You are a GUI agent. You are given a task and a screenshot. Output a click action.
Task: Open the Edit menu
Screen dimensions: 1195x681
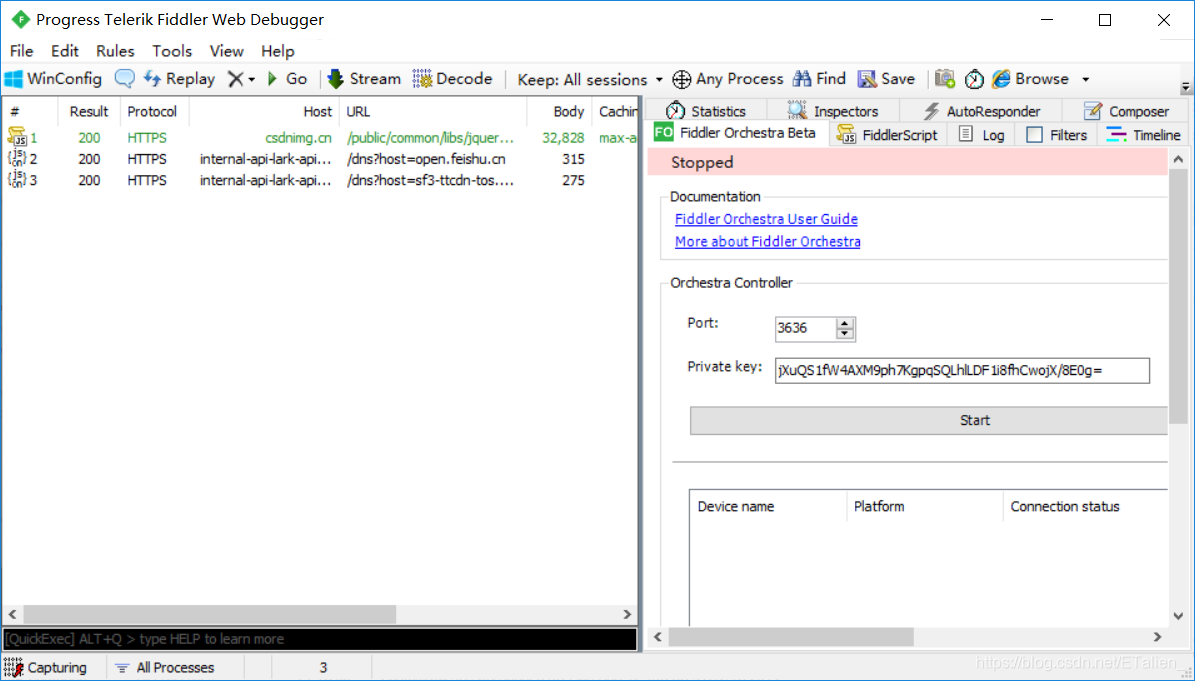coord(65,51)
